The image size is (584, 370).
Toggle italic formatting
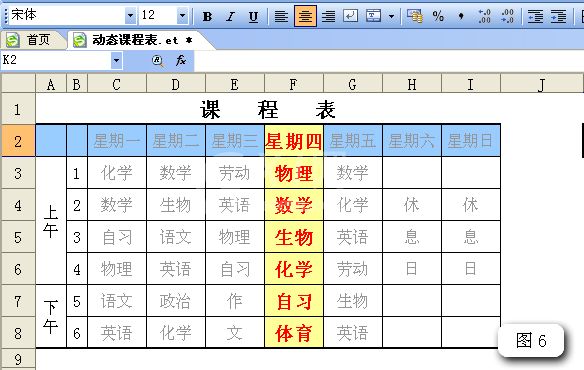[x=231, y=16]
